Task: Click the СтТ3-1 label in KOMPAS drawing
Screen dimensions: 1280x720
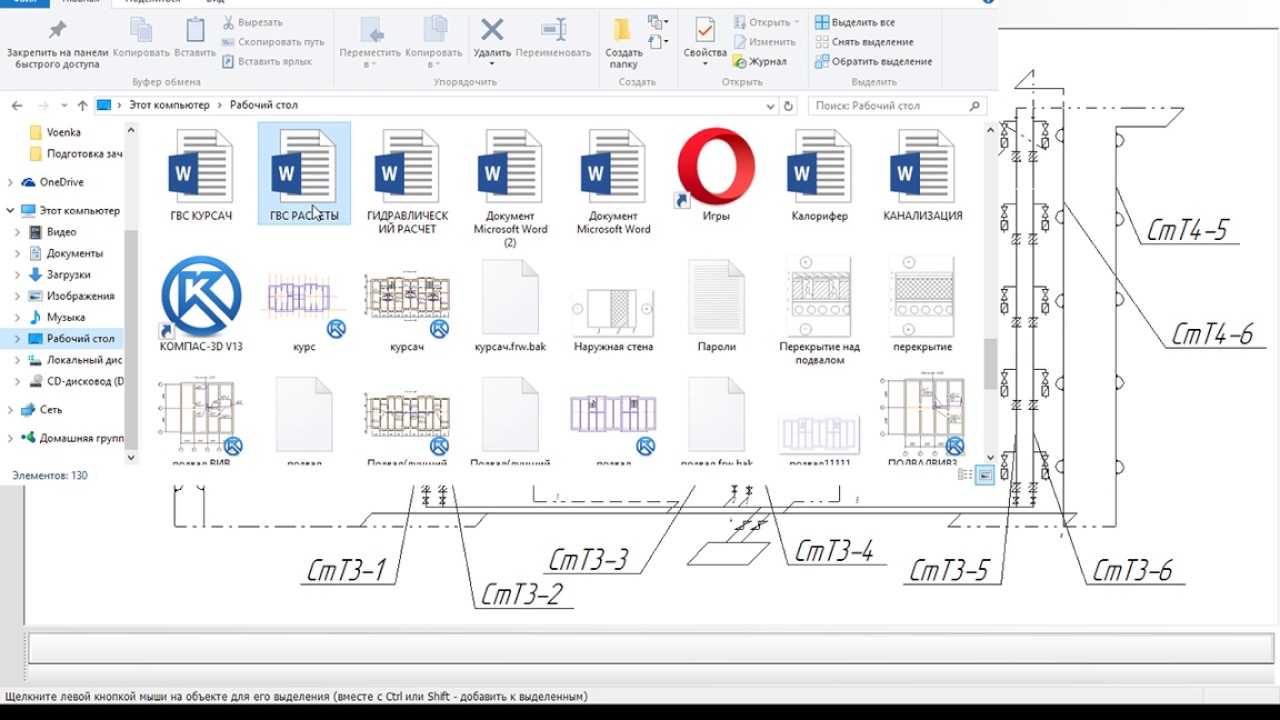Action: pos(346,571)
